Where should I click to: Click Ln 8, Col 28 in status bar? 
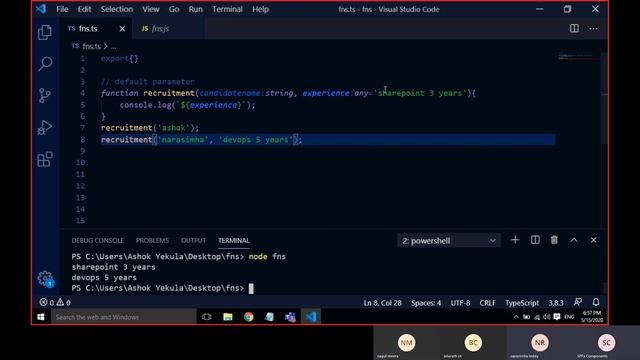point(382,302)
